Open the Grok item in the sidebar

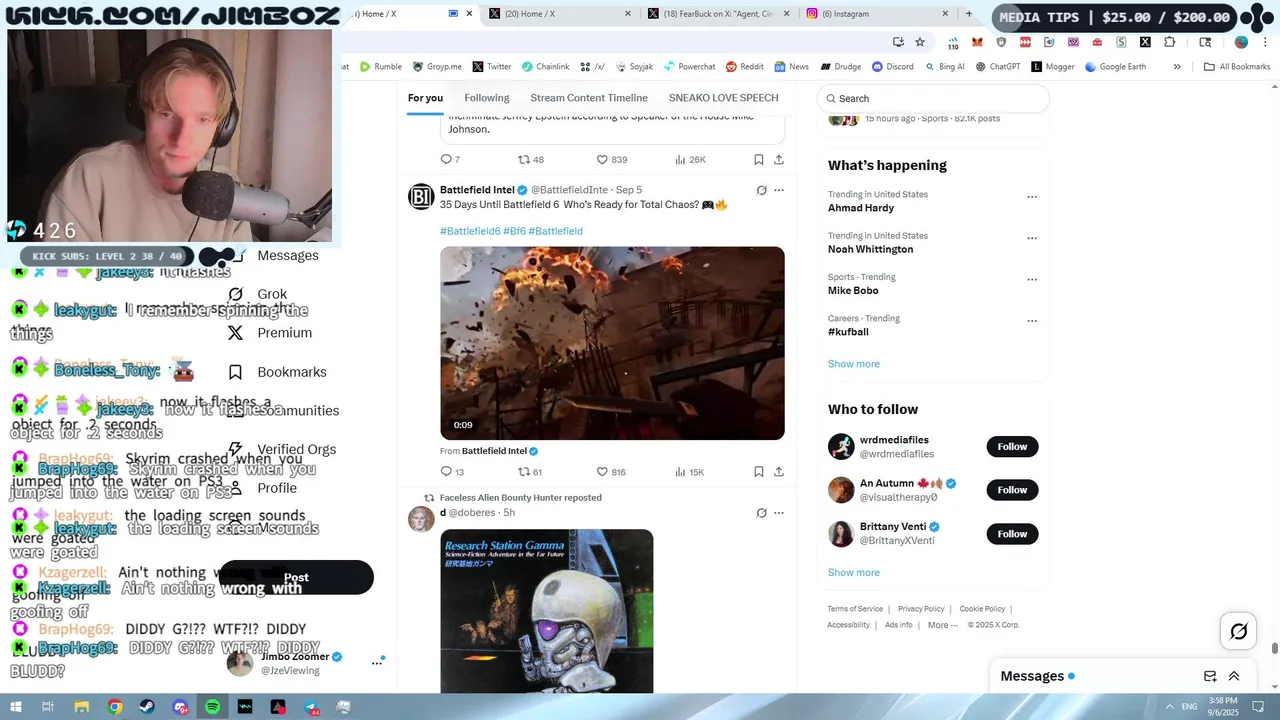257,294
